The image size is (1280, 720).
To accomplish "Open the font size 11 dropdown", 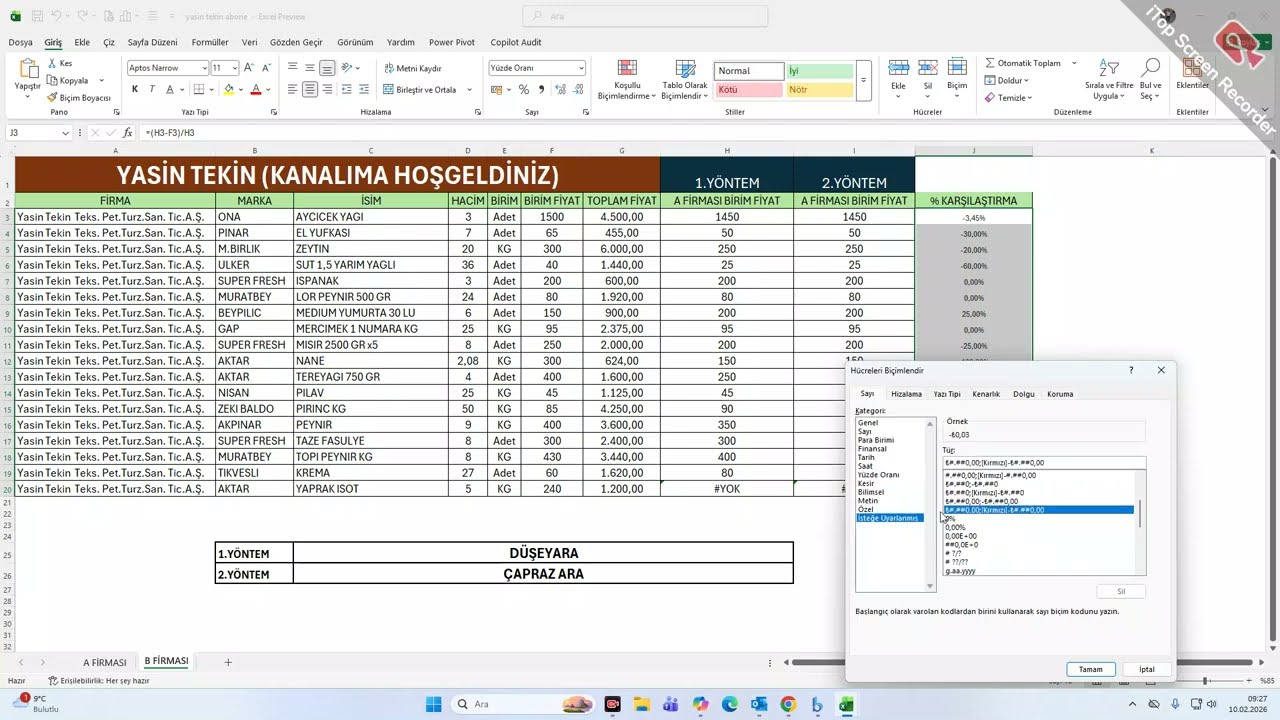I will tap(235, 68).
